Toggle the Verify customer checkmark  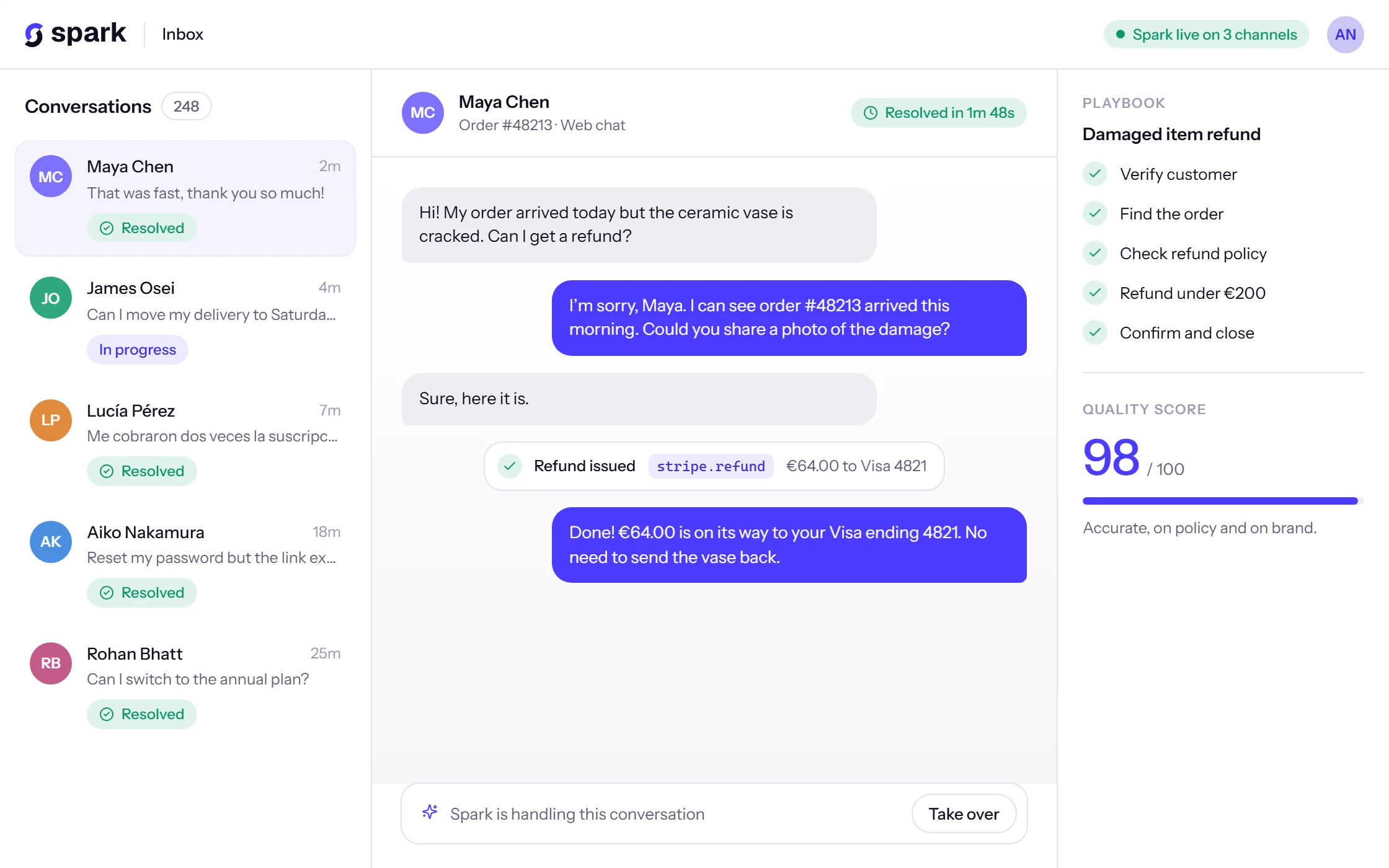[x=1095, y=174]
